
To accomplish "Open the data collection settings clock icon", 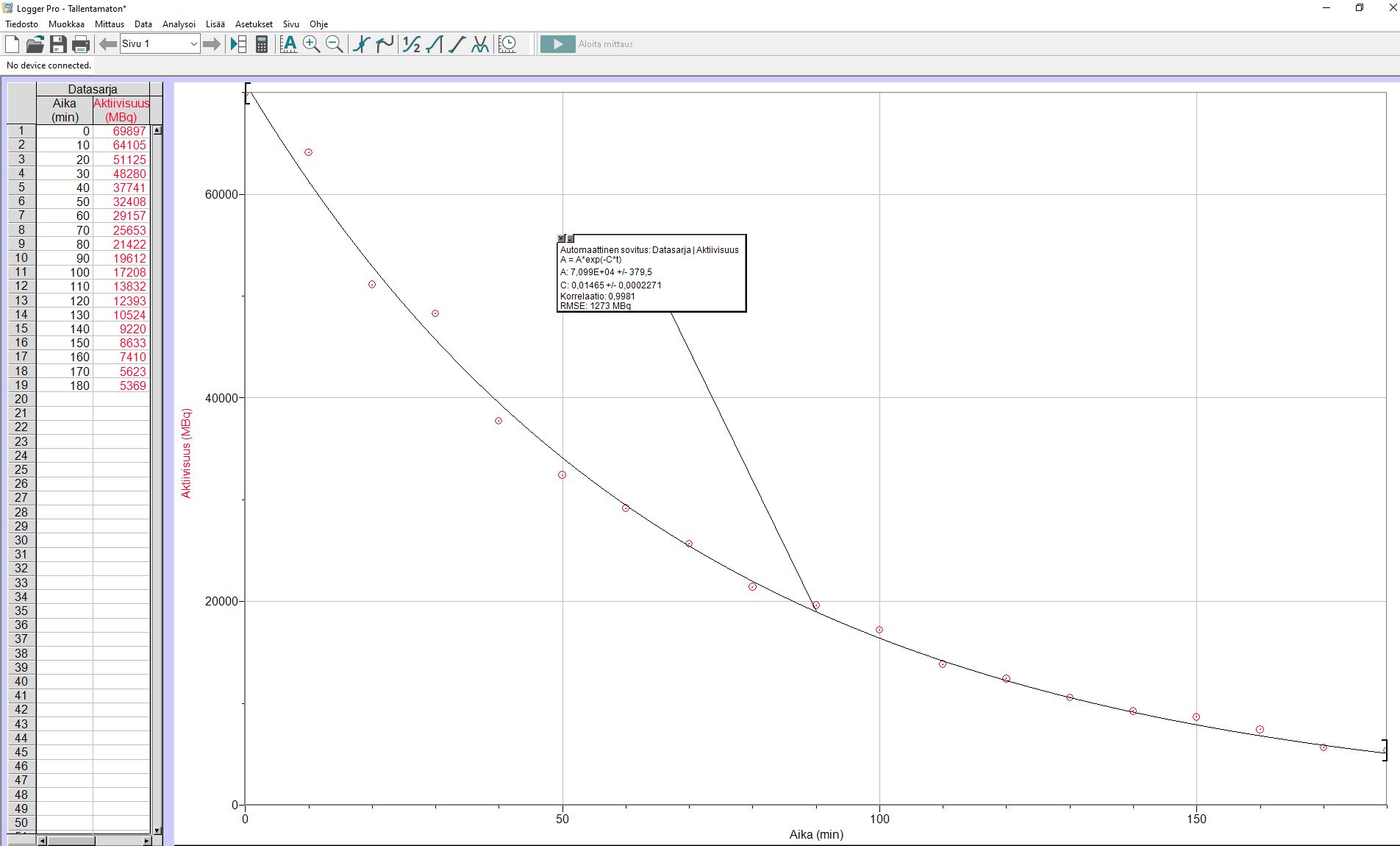I will [507, 44].
